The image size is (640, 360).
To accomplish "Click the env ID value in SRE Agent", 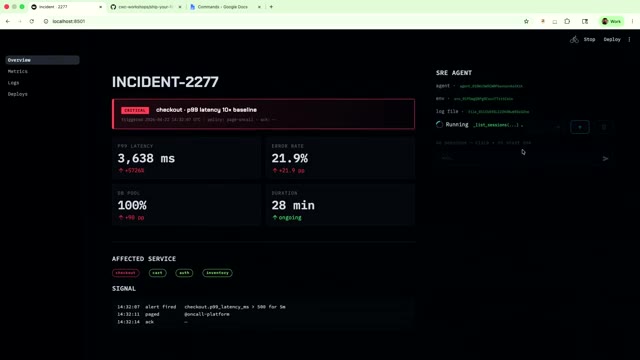I will (x=483, y=99).
